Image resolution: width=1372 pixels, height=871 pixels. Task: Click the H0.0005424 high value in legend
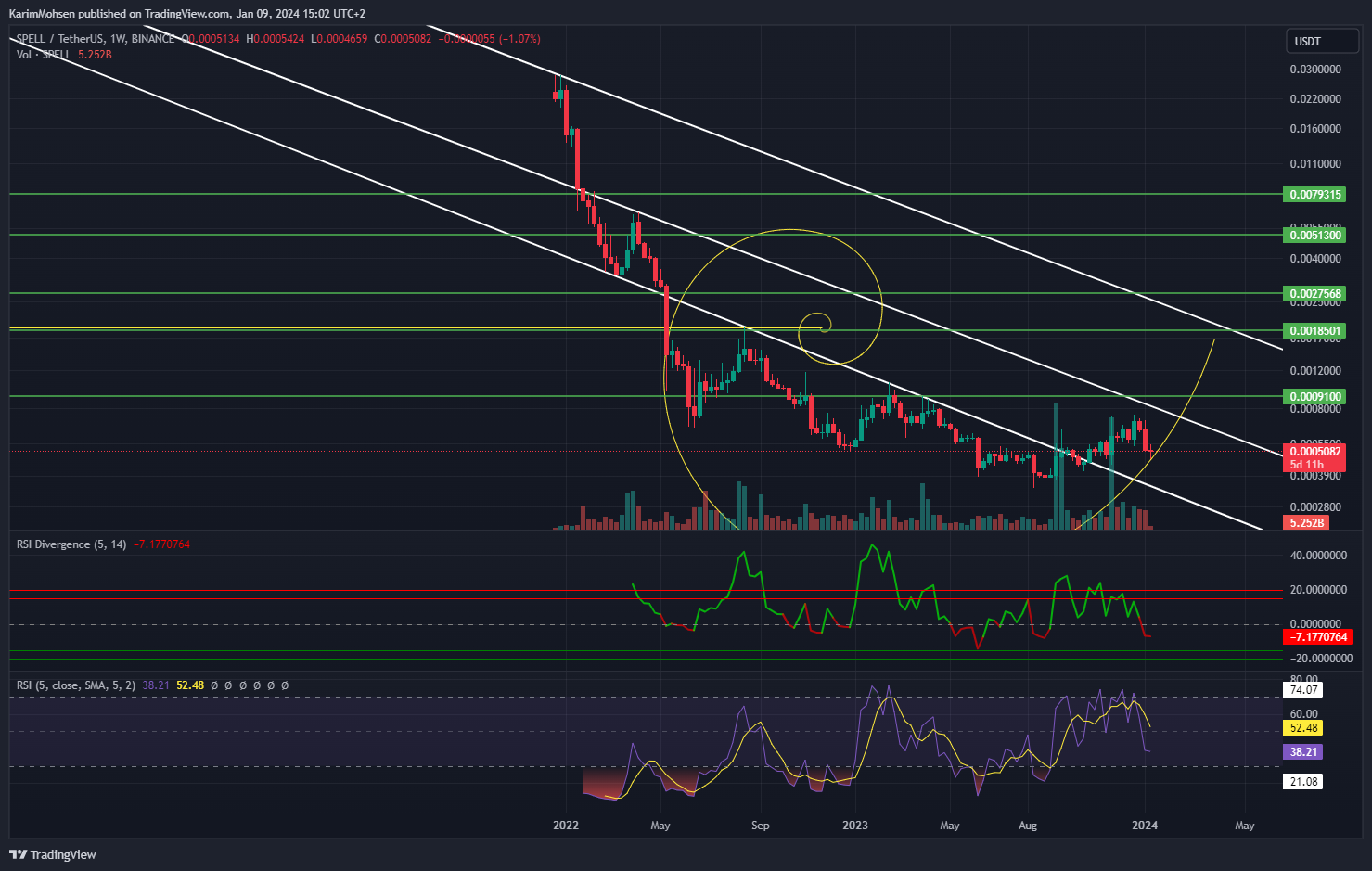(x=275, y=39)
